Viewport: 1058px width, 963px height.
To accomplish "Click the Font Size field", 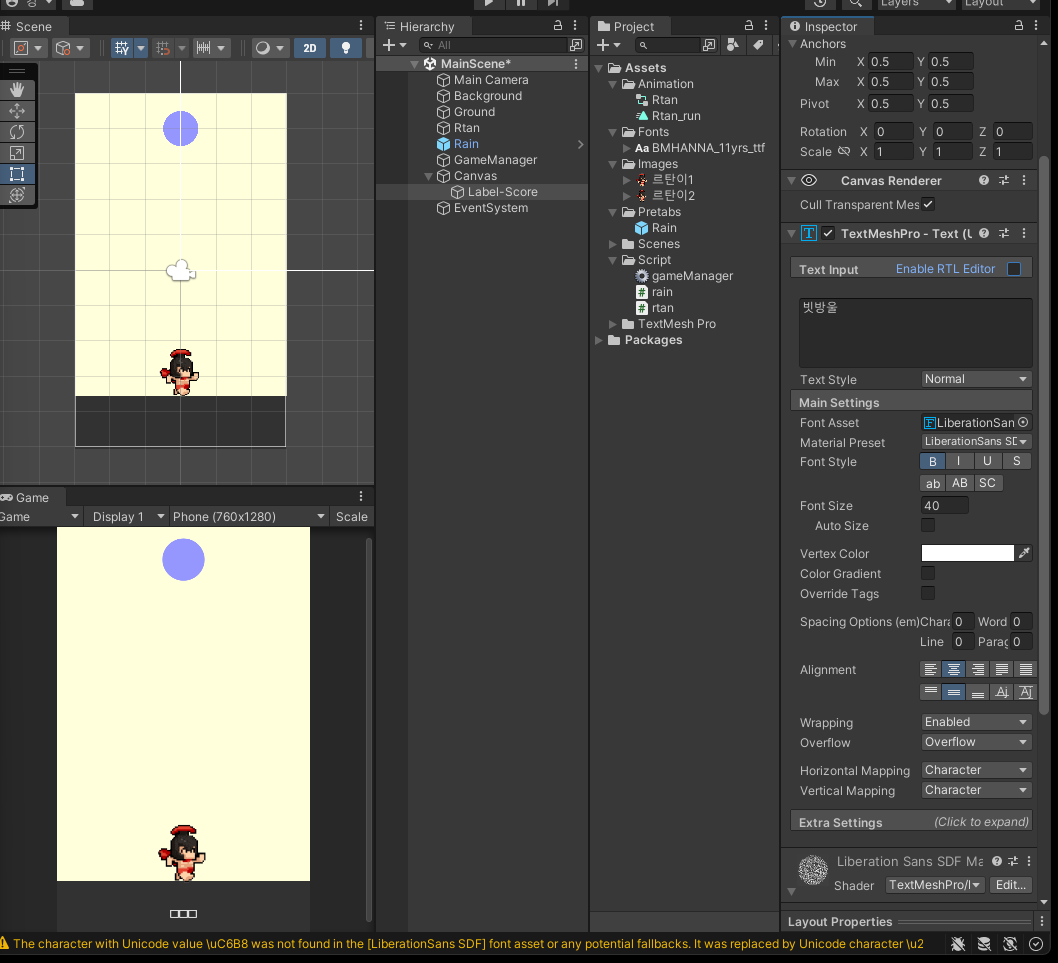I will [945, 505].
